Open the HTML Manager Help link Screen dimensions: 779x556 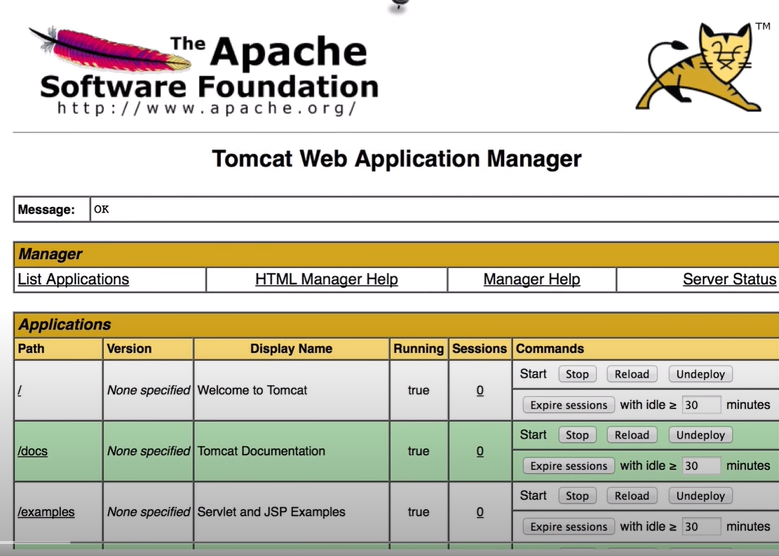(x=326, y=279)
